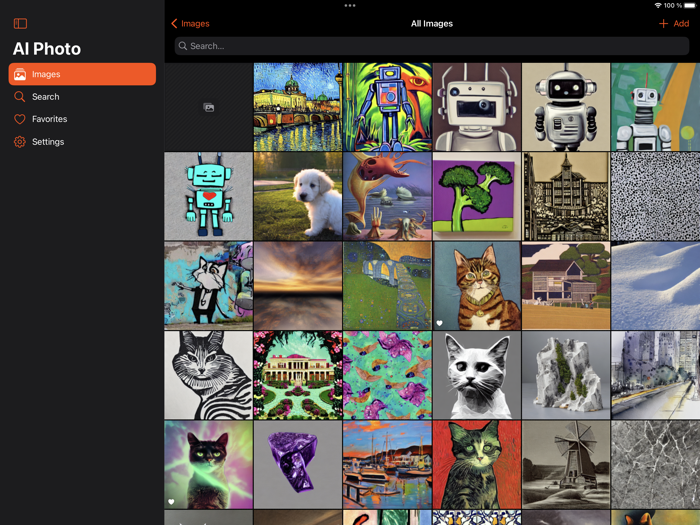Click the Search... input field
This screenshot has width=700, height=525.
tap(432, 46)
